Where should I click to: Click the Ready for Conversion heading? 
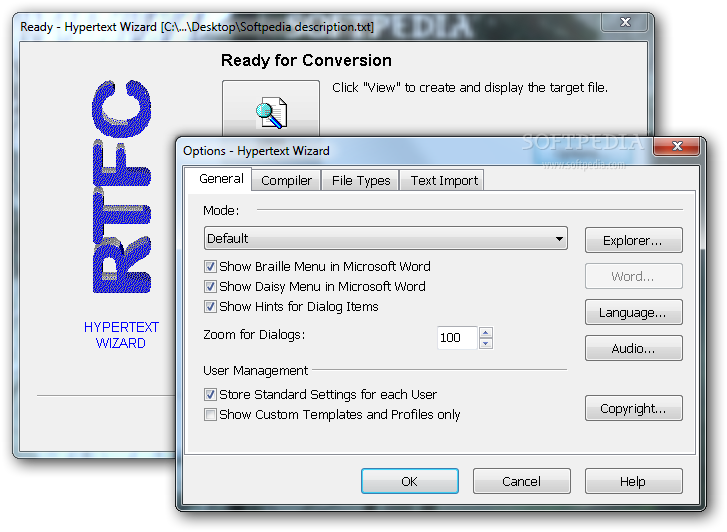306,60
